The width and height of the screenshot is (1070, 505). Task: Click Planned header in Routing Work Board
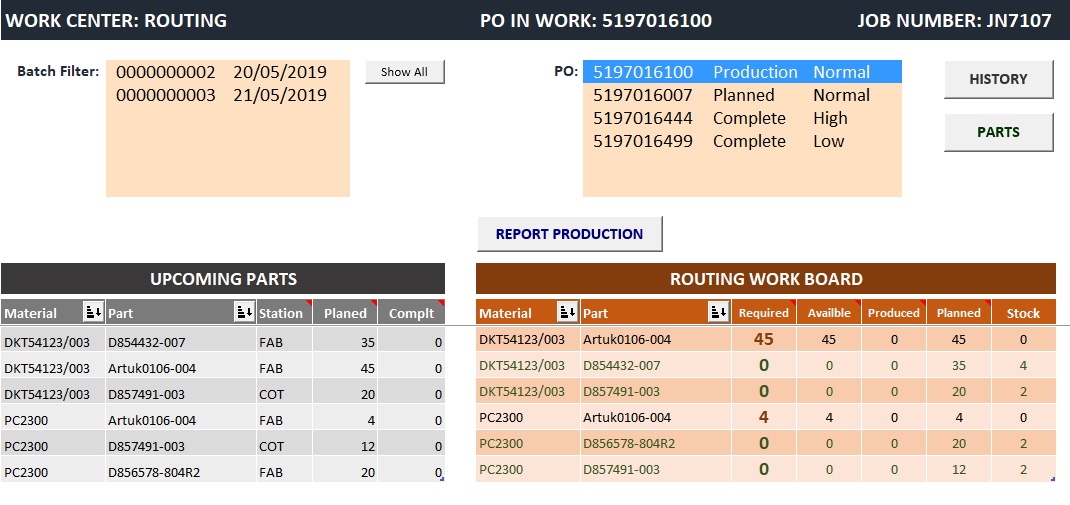(x=959, y=313)
